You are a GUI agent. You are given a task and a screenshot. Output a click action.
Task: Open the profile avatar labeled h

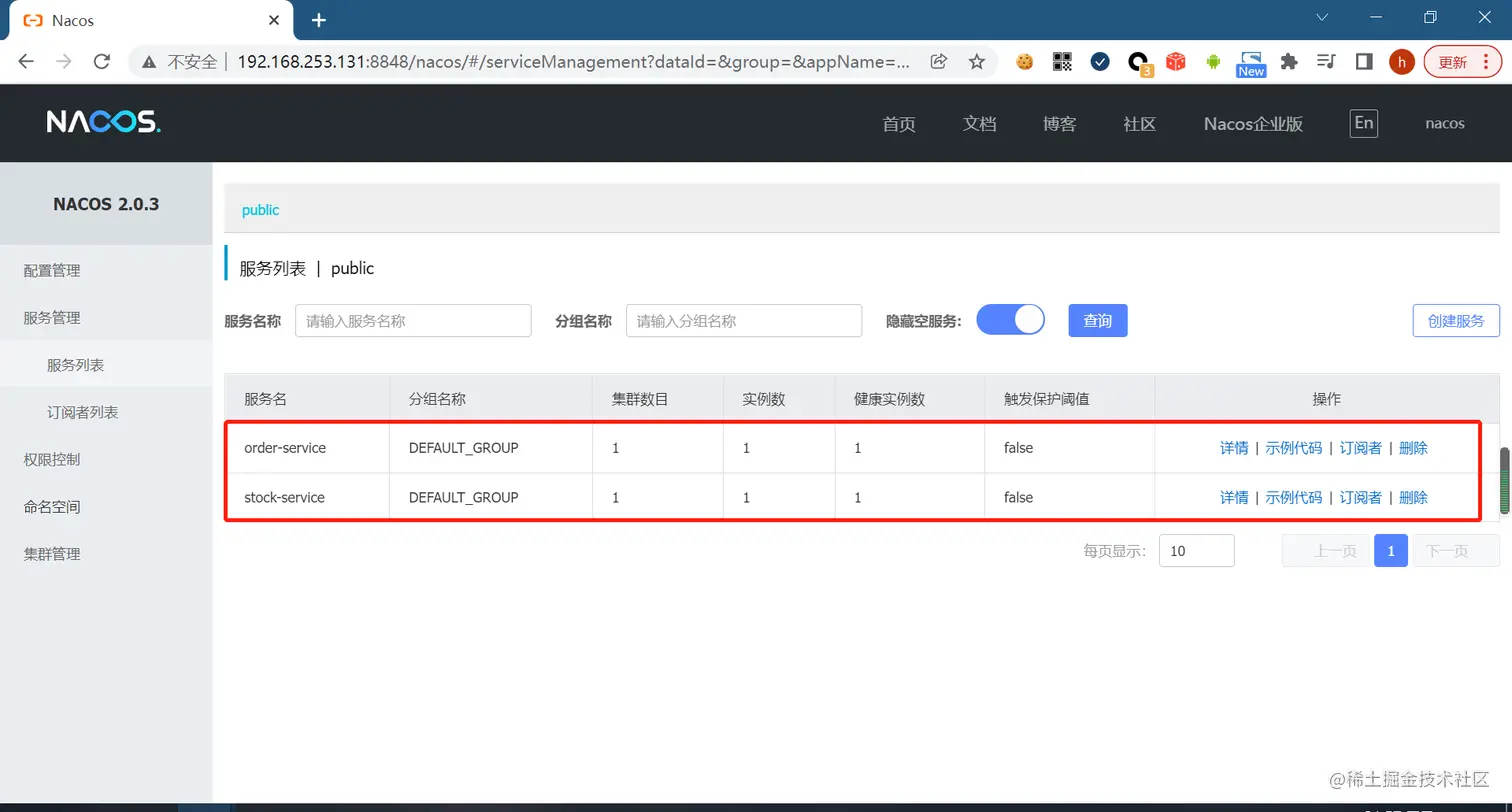[x=1402, y=62]
